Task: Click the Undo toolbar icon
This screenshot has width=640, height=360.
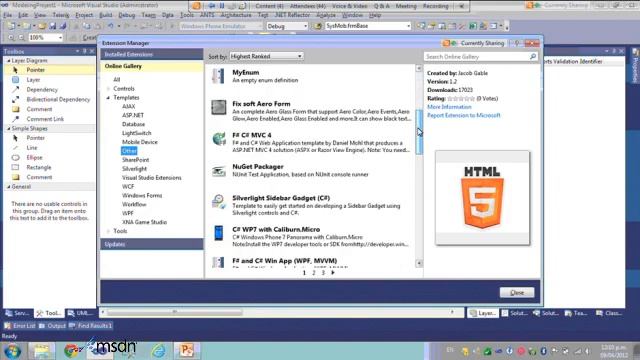Action: (x=111, y=26)
